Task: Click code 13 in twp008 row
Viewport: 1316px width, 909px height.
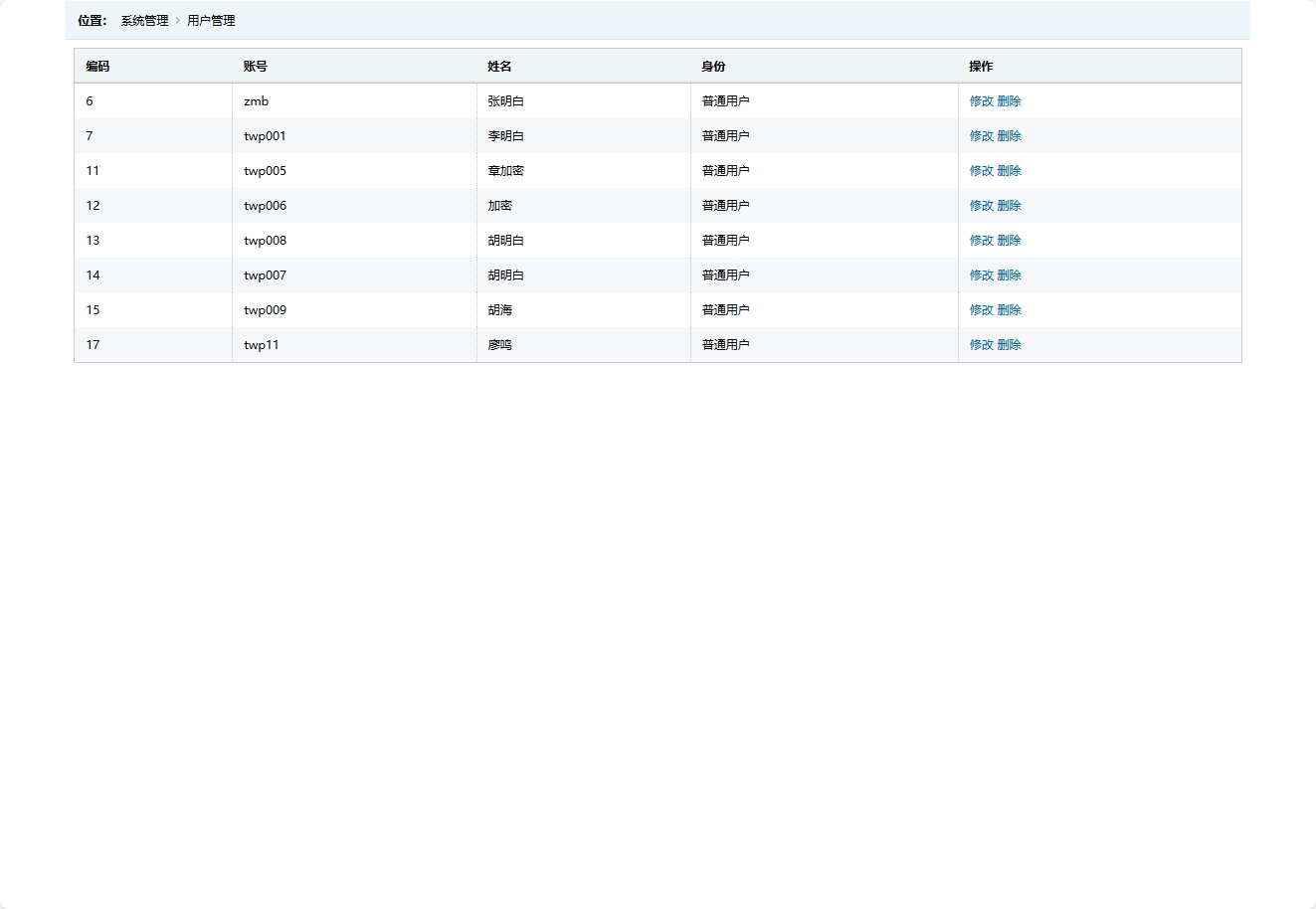Action: (93, 241)
